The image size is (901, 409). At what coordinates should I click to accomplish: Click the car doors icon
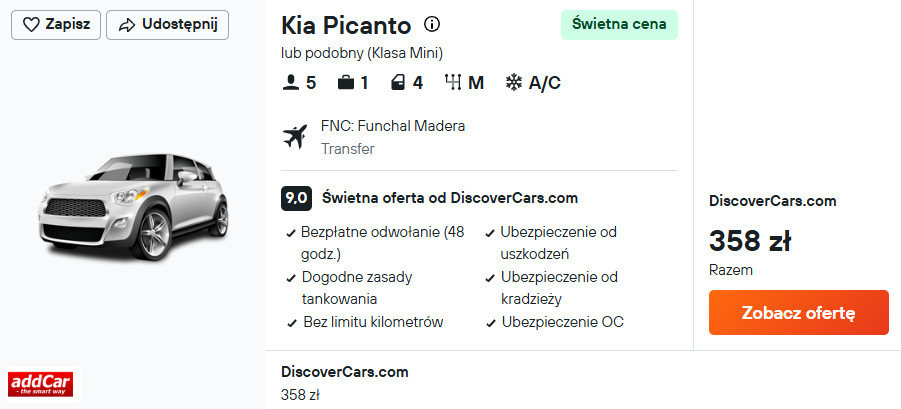coord(398,83)
